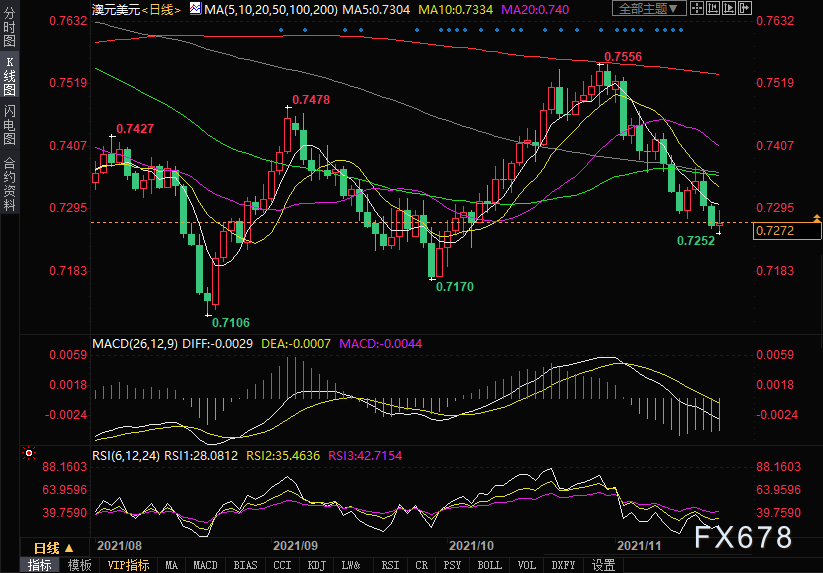Select the MACD indicator button
823x573 pixels.
205,565
